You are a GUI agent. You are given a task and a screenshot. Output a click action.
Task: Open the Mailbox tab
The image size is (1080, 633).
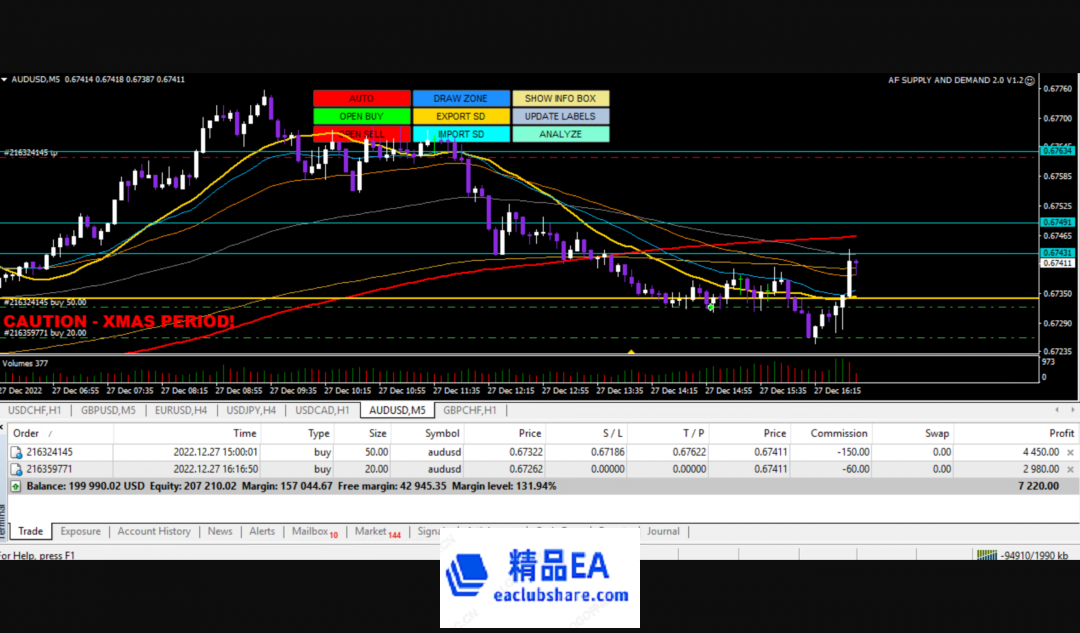(x=310, y=531)
